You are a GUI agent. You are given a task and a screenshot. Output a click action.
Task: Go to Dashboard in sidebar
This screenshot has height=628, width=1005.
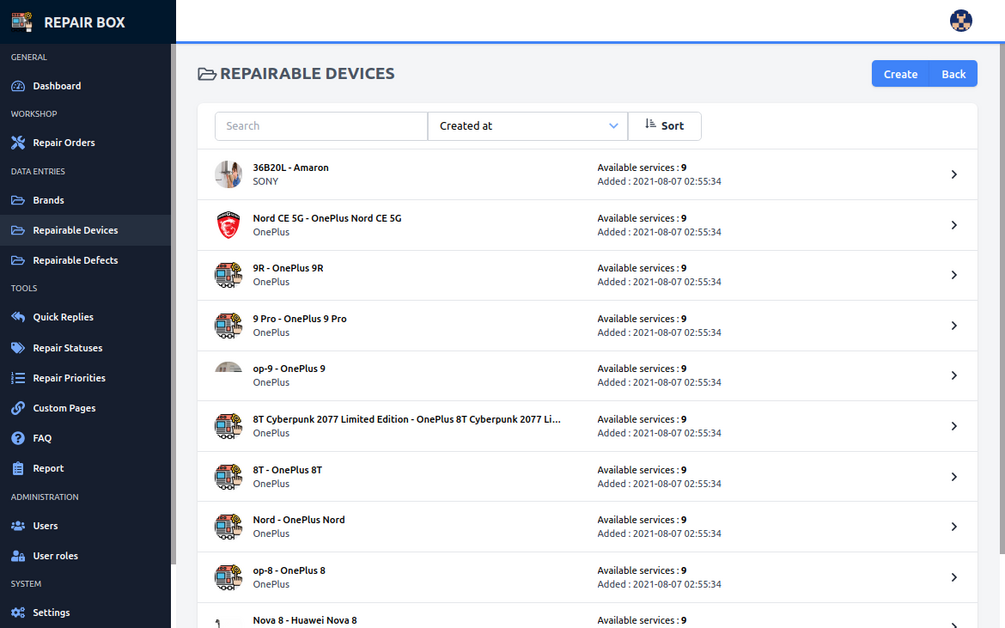(x=85, y=86)
